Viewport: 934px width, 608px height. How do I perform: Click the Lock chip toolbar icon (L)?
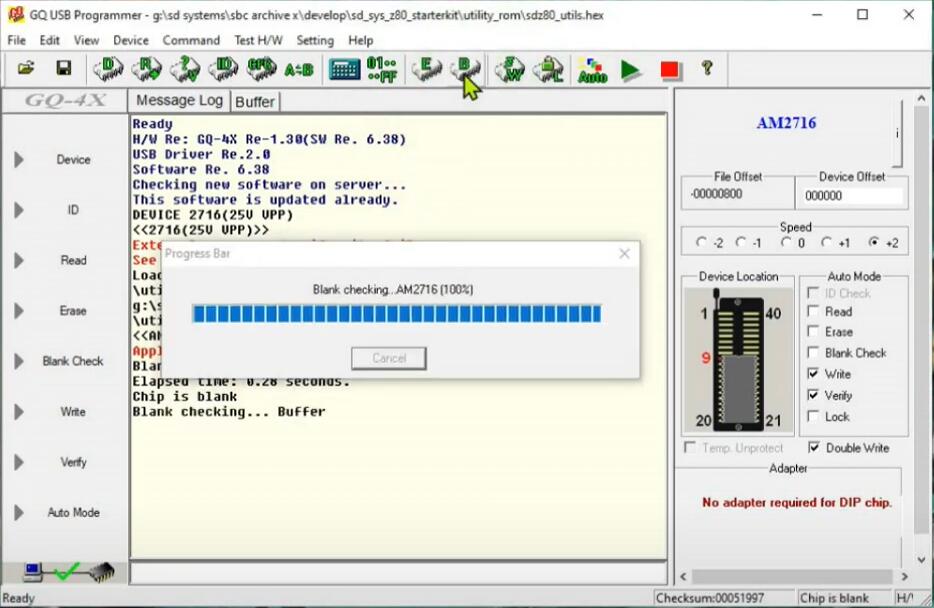point(548,69)
